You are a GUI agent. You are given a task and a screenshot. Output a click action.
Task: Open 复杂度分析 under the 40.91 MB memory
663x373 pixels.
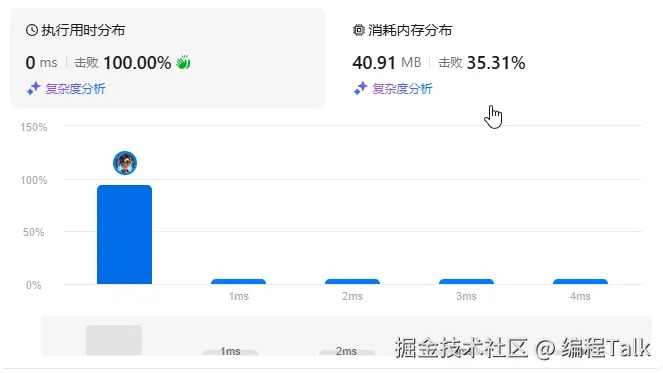pyautogui.click(x=402, y=89)
